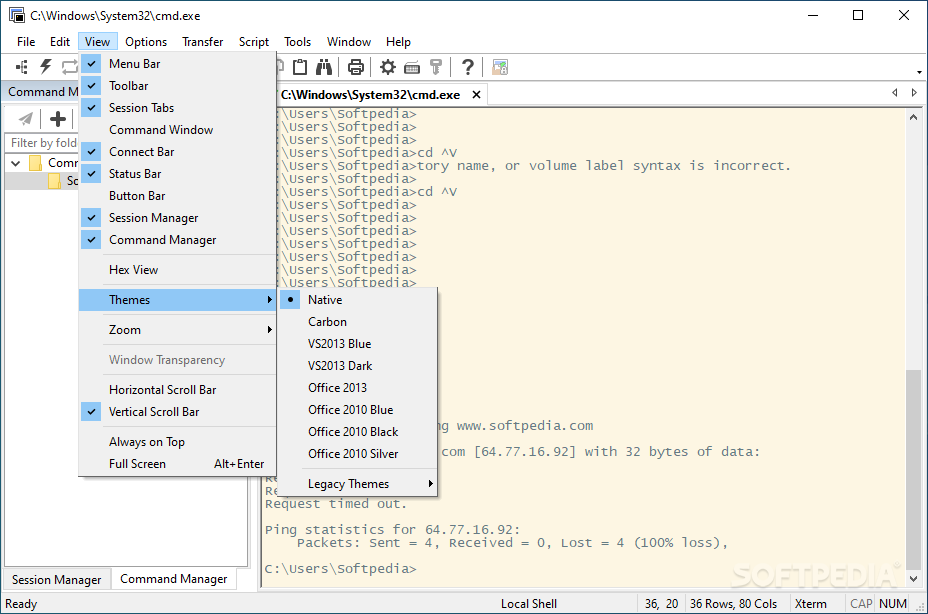The width and height of the screenshot is (928, 614).
Task: Close the cmd.exe session tab
Action: pyautogui.click(x=476, y=95)
